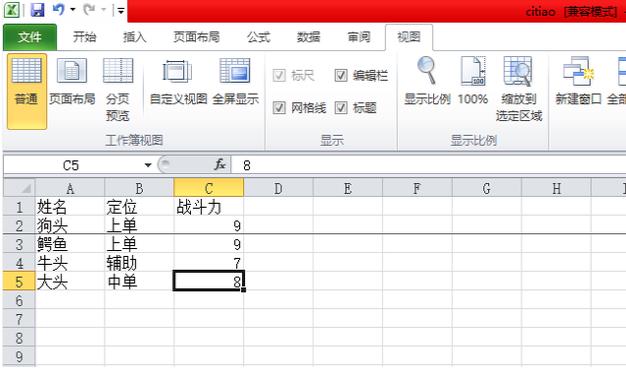Select column H header
The height and width of the screenshot is (368, 626).
click(556, 188)
